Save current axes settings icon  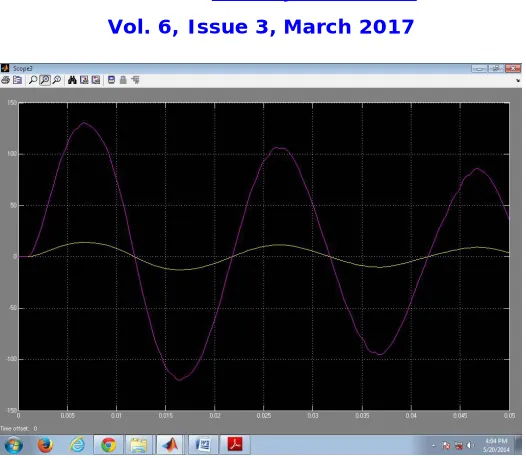[x=84, y=80]
